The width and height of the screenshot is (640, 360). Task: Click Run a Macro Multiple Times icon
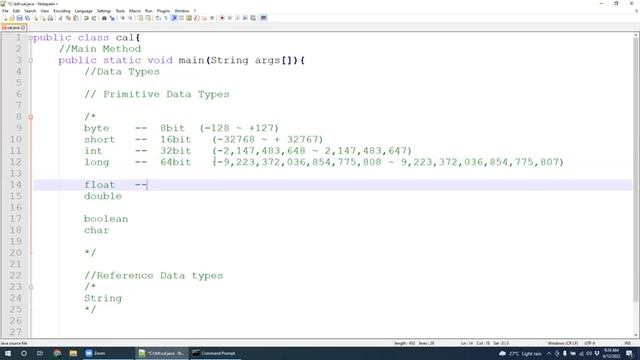(245, 18)
